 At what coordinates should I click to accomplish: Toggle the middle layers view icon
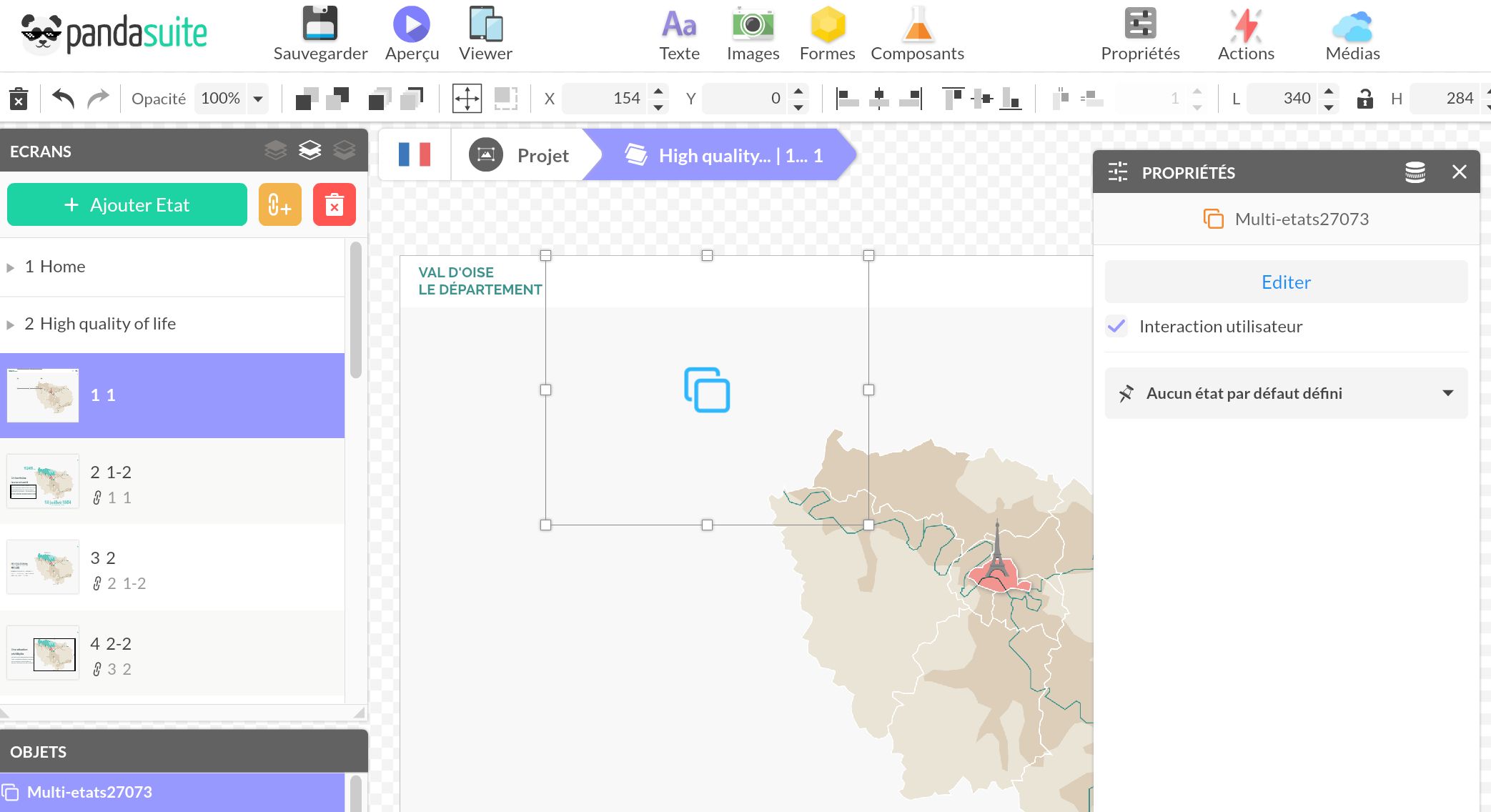309,150
